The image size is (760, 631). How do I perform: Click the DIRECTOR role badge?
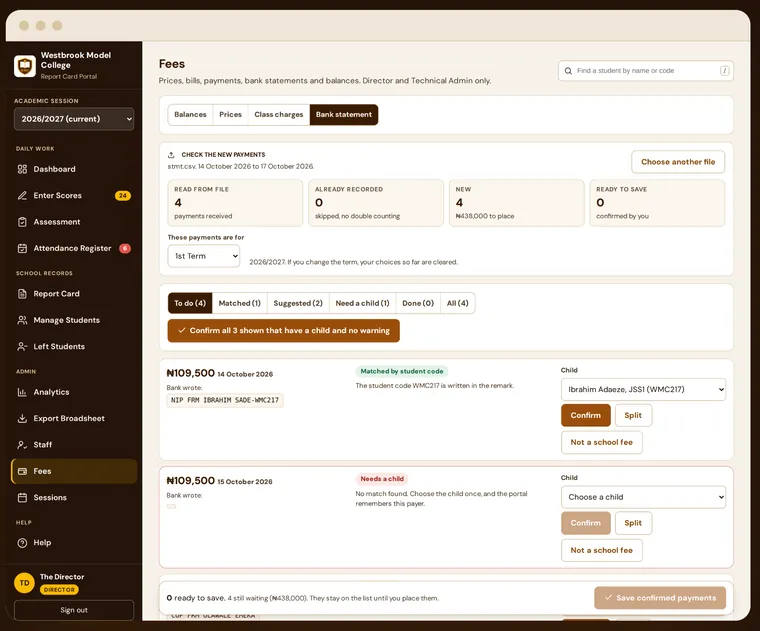pos(59,590)
